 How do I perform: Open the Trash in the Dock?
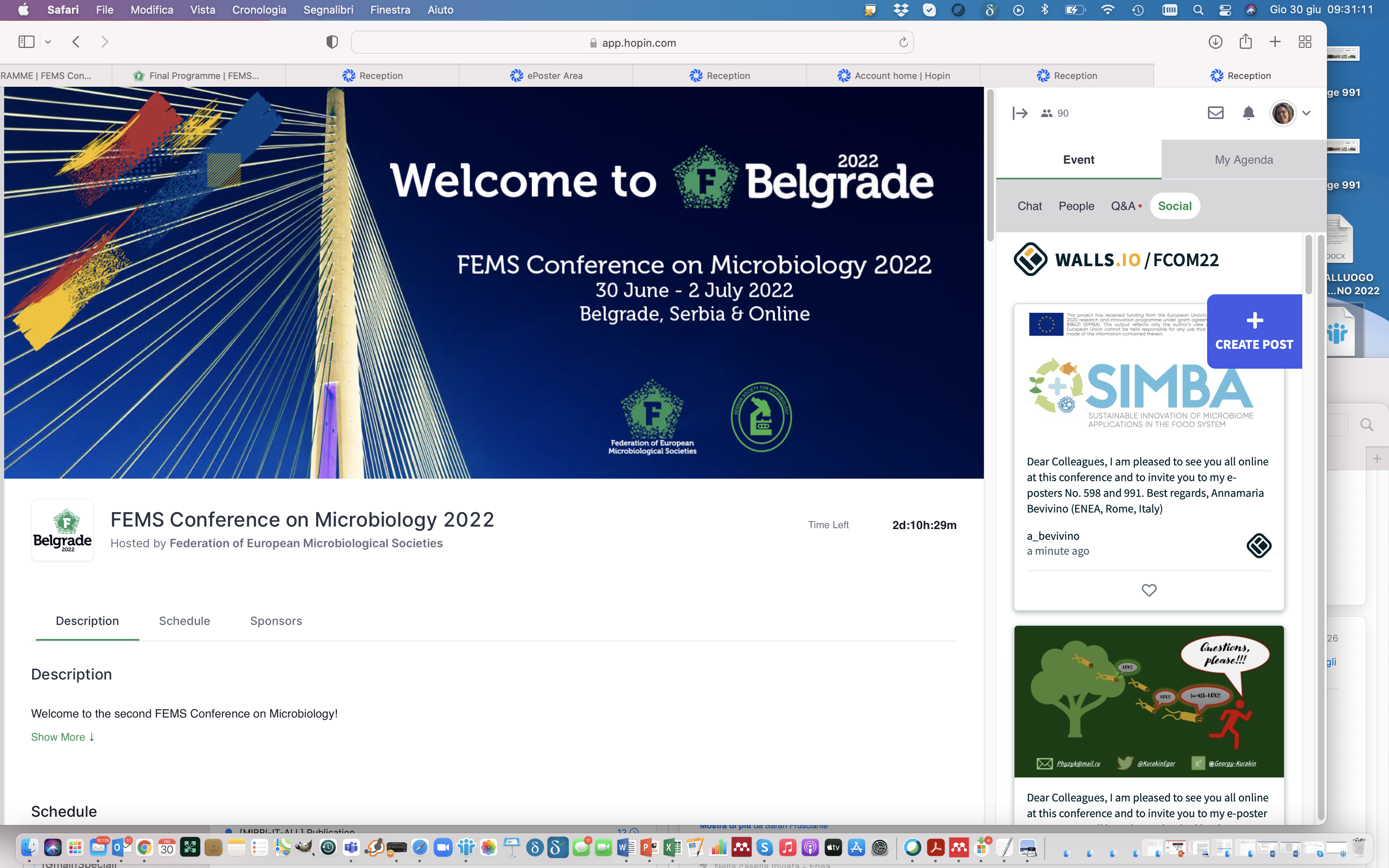[1358, 847]
